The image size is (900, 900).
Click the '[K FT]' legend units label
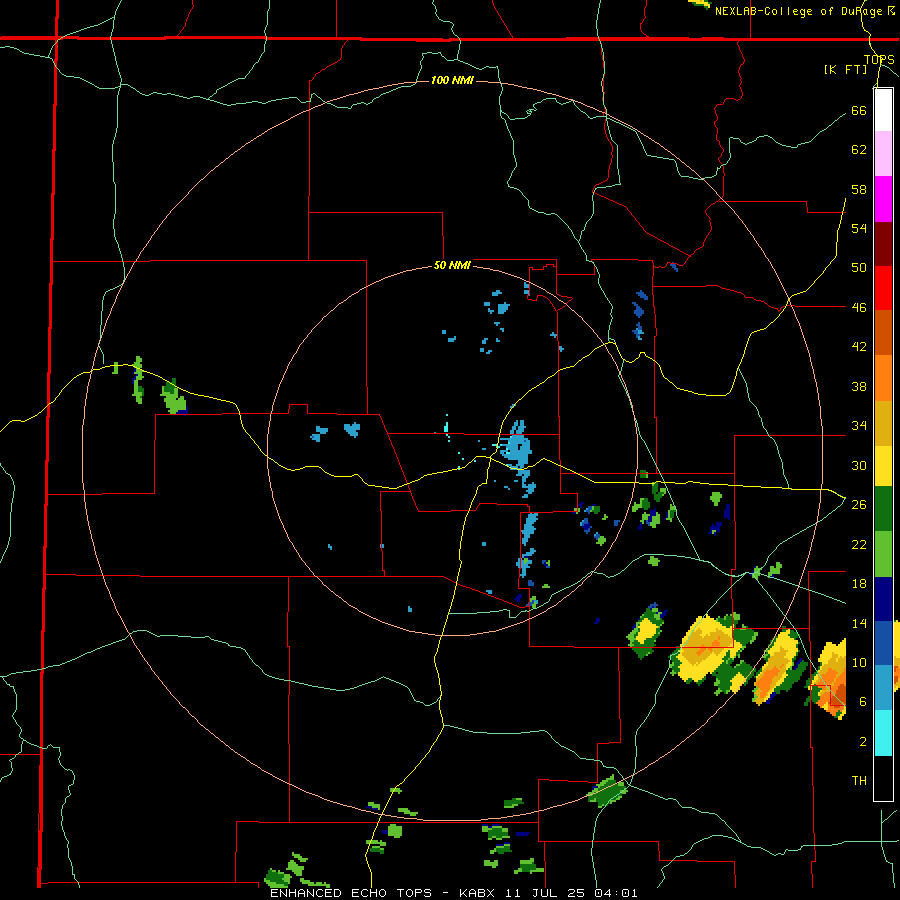point(845,69)
